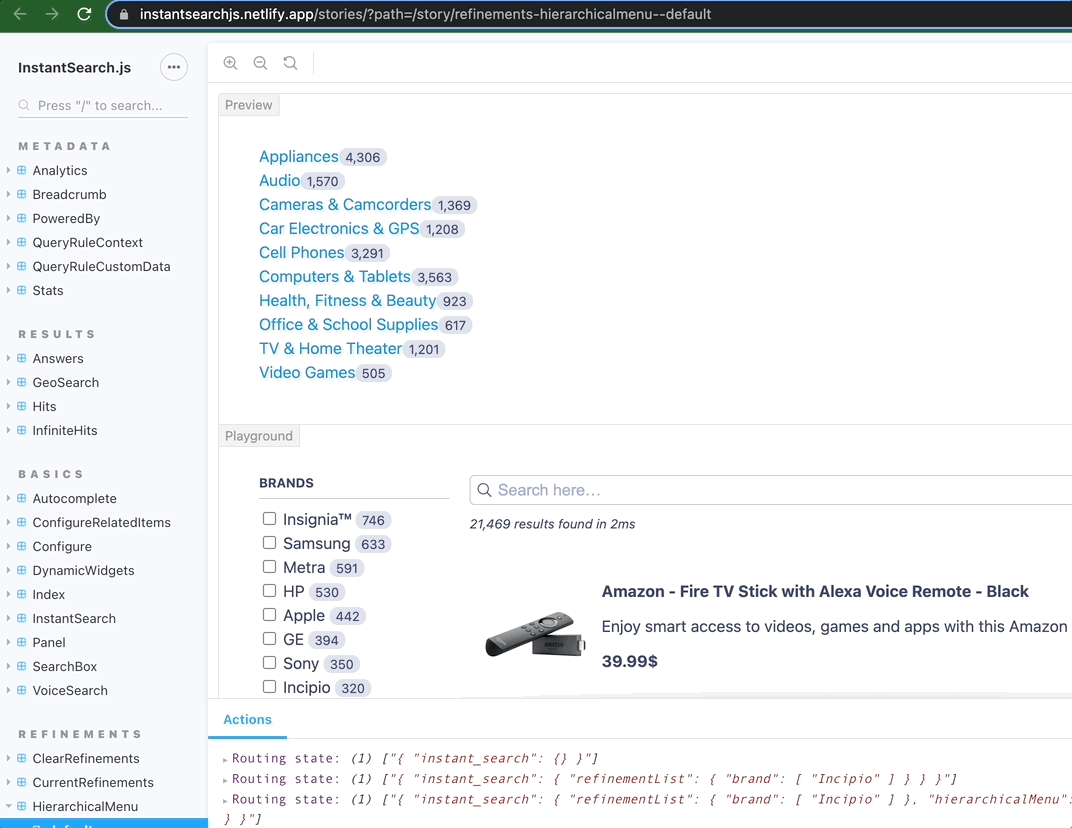Go back in the browser
Viewport: 1072px width, 828px height.
20,14
